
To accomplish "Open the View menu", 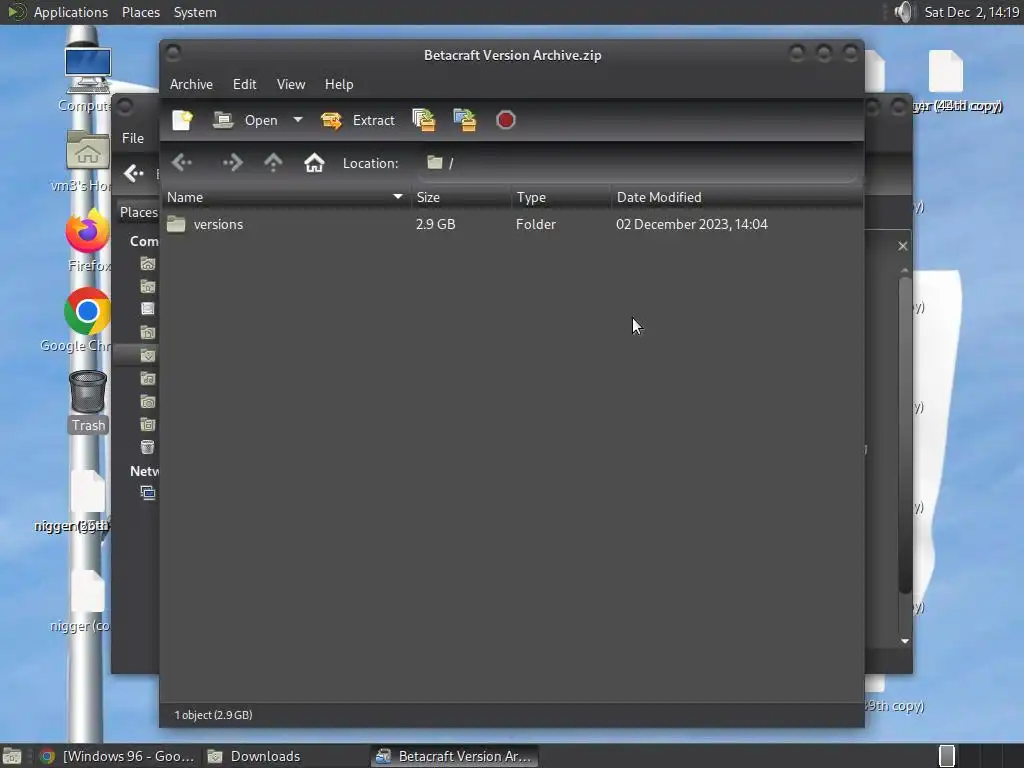I will (x=291, y=84).
